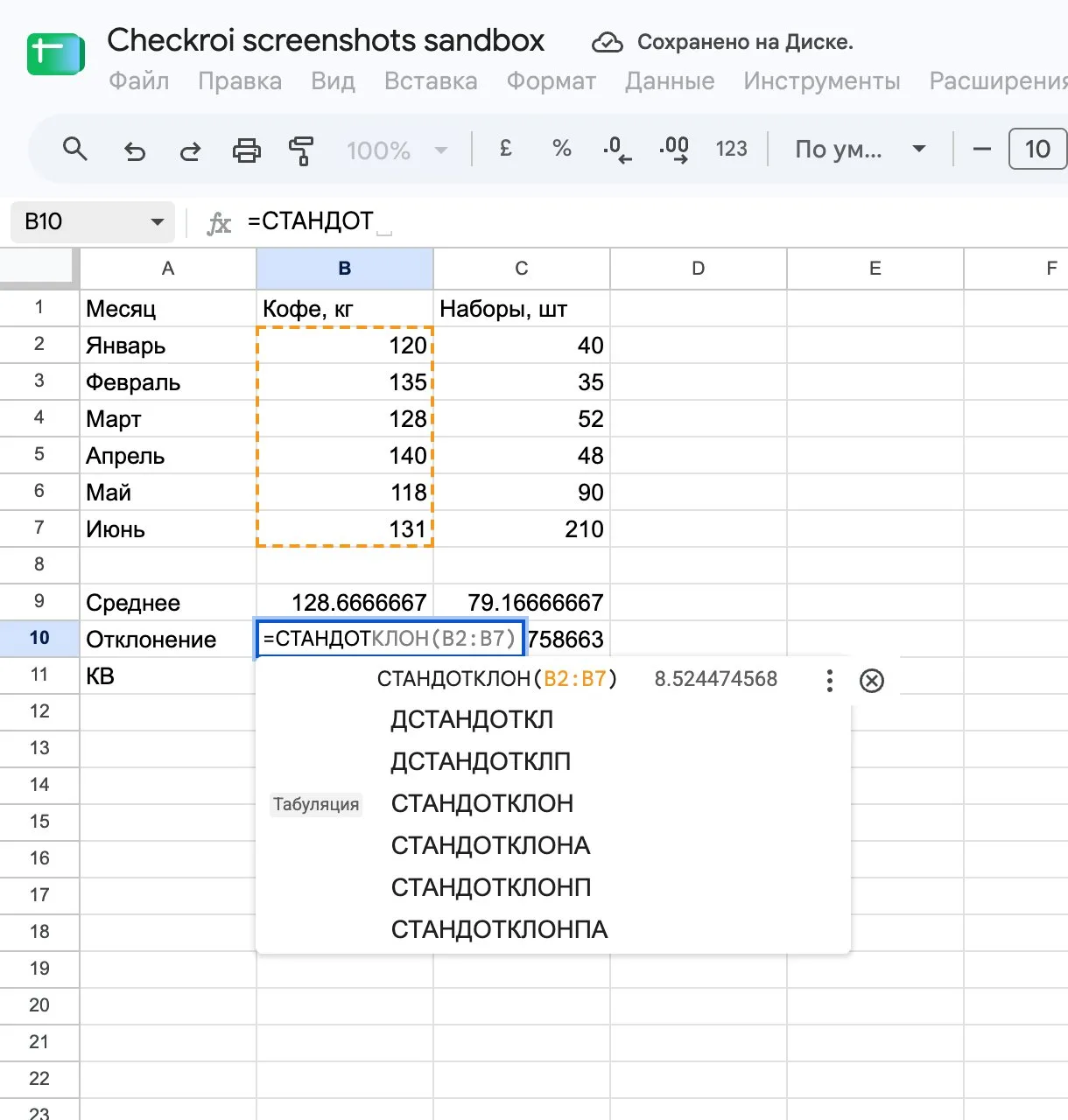Viewport: 1068px width, 1120px height.
Task: Click the fx formula icon
Action: click(x=219, y=223)
